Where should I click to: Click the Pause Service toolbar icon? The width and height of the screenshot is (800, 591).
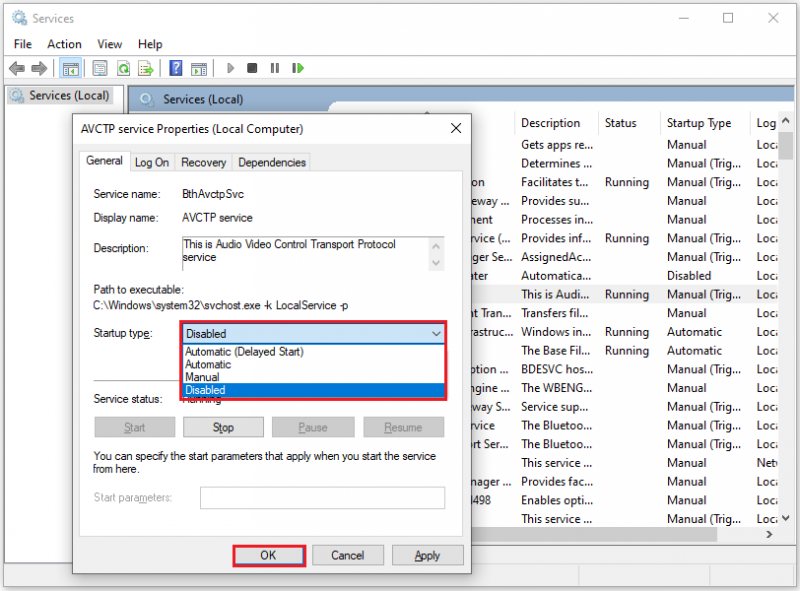274,68
